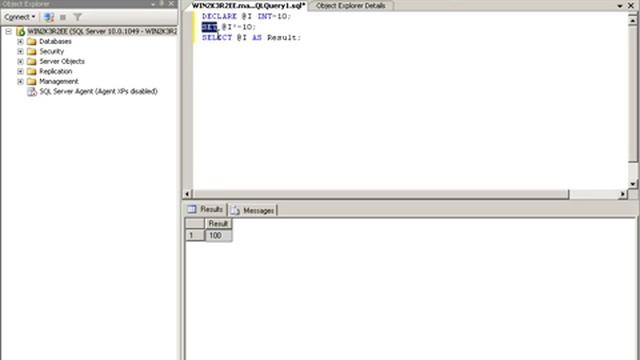Viewport: 640px width, 360px height.
Task: Click the gray Stop square icon
Action: (x=63, y=17)
